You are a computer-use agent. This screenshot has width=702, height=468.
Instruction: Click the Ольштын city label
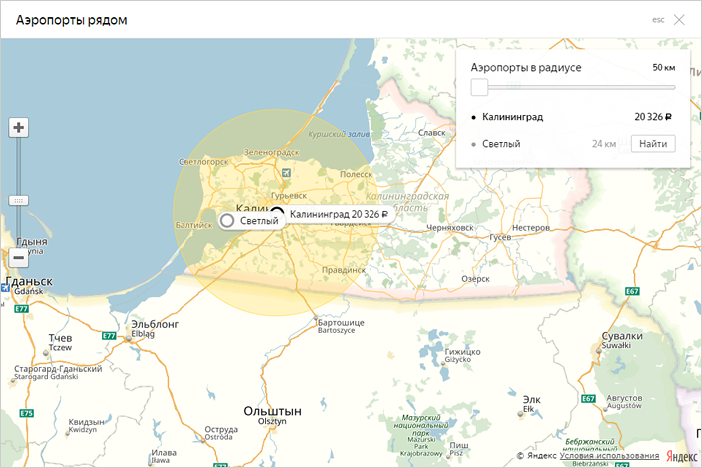(x=272, y=411)
